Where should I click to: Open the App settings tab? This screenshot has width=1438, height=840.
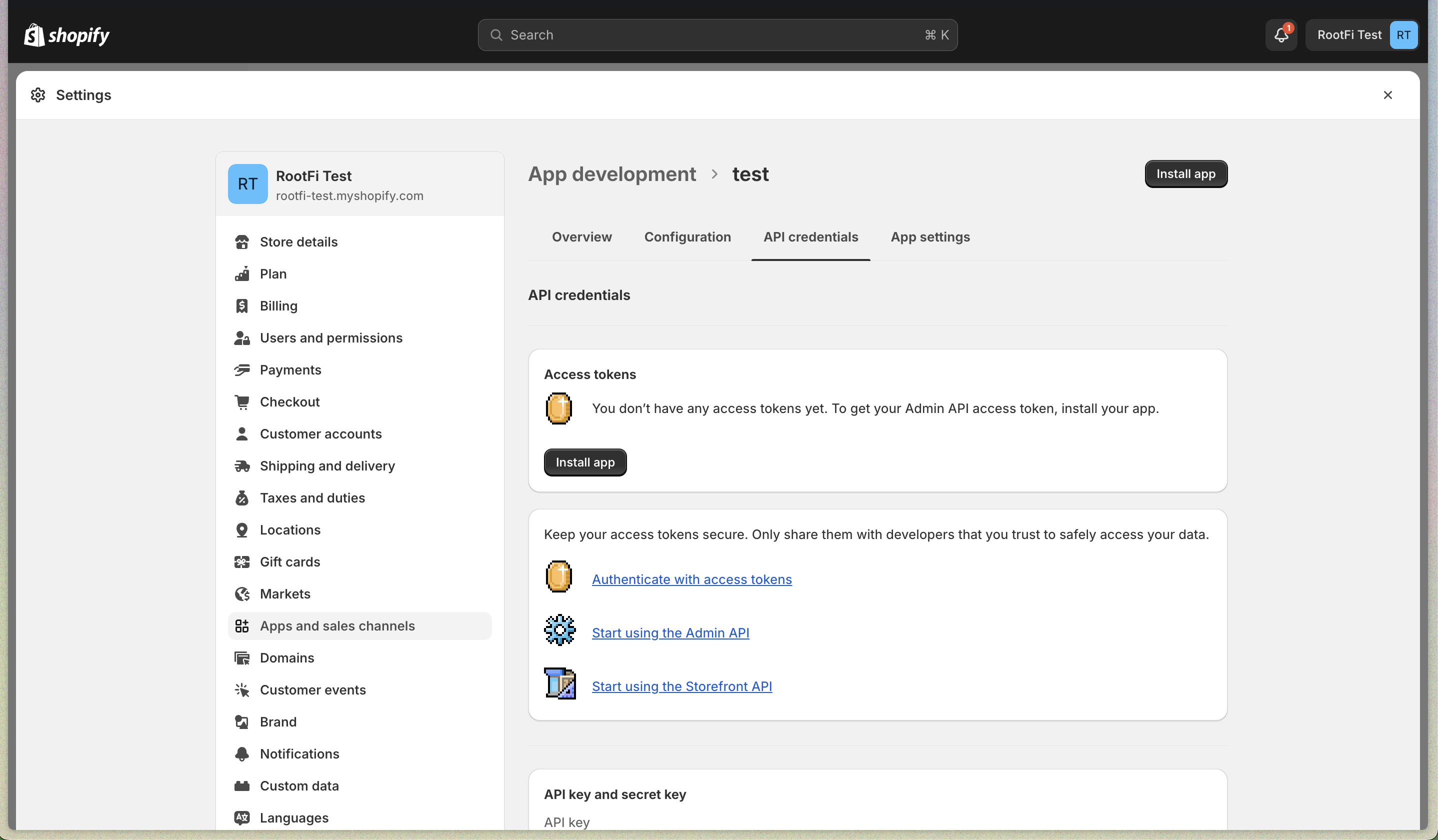[929, 237]
